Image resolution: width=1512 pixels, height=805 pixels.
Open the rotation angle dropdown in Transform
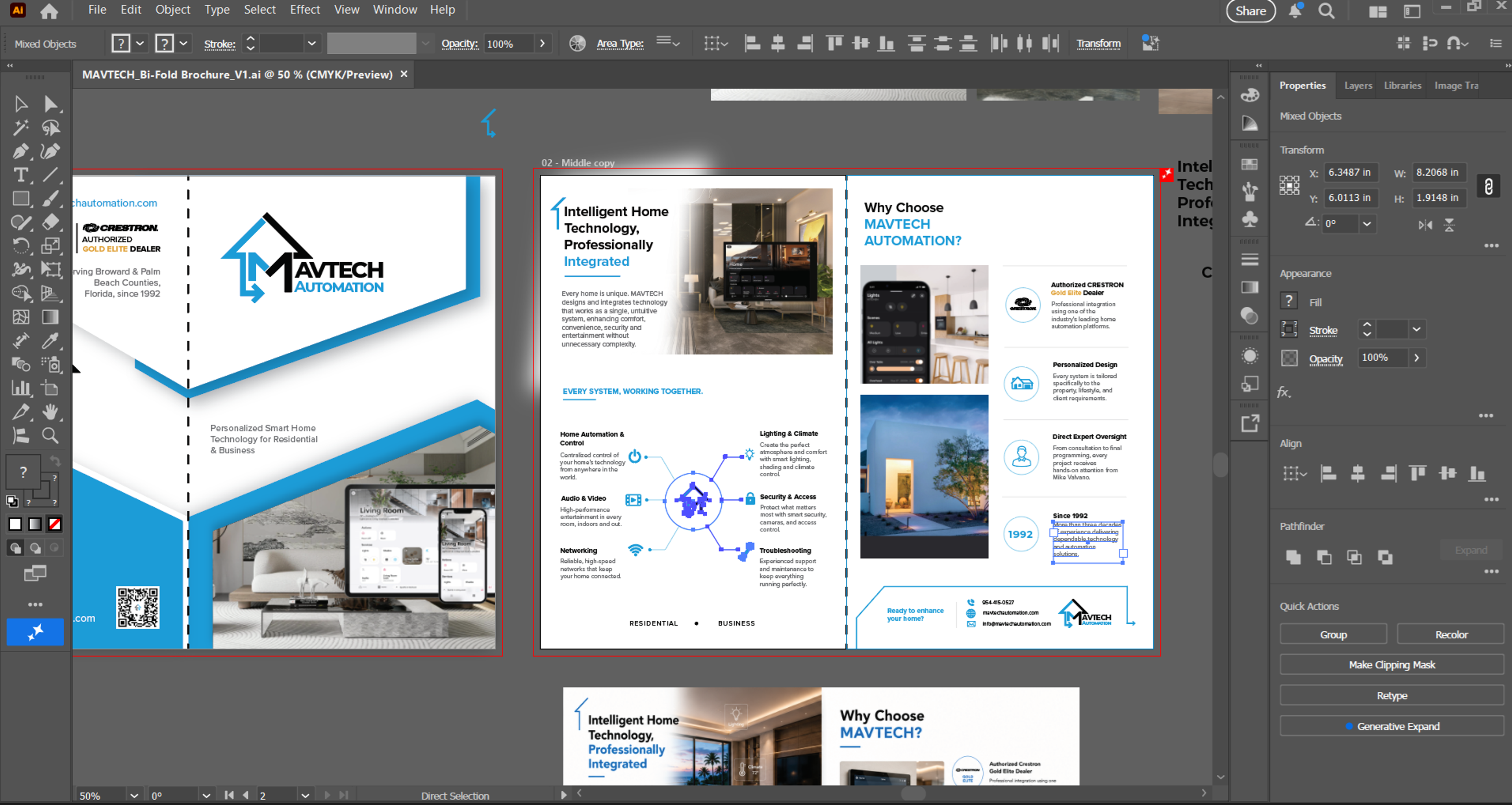[1367, 224]
